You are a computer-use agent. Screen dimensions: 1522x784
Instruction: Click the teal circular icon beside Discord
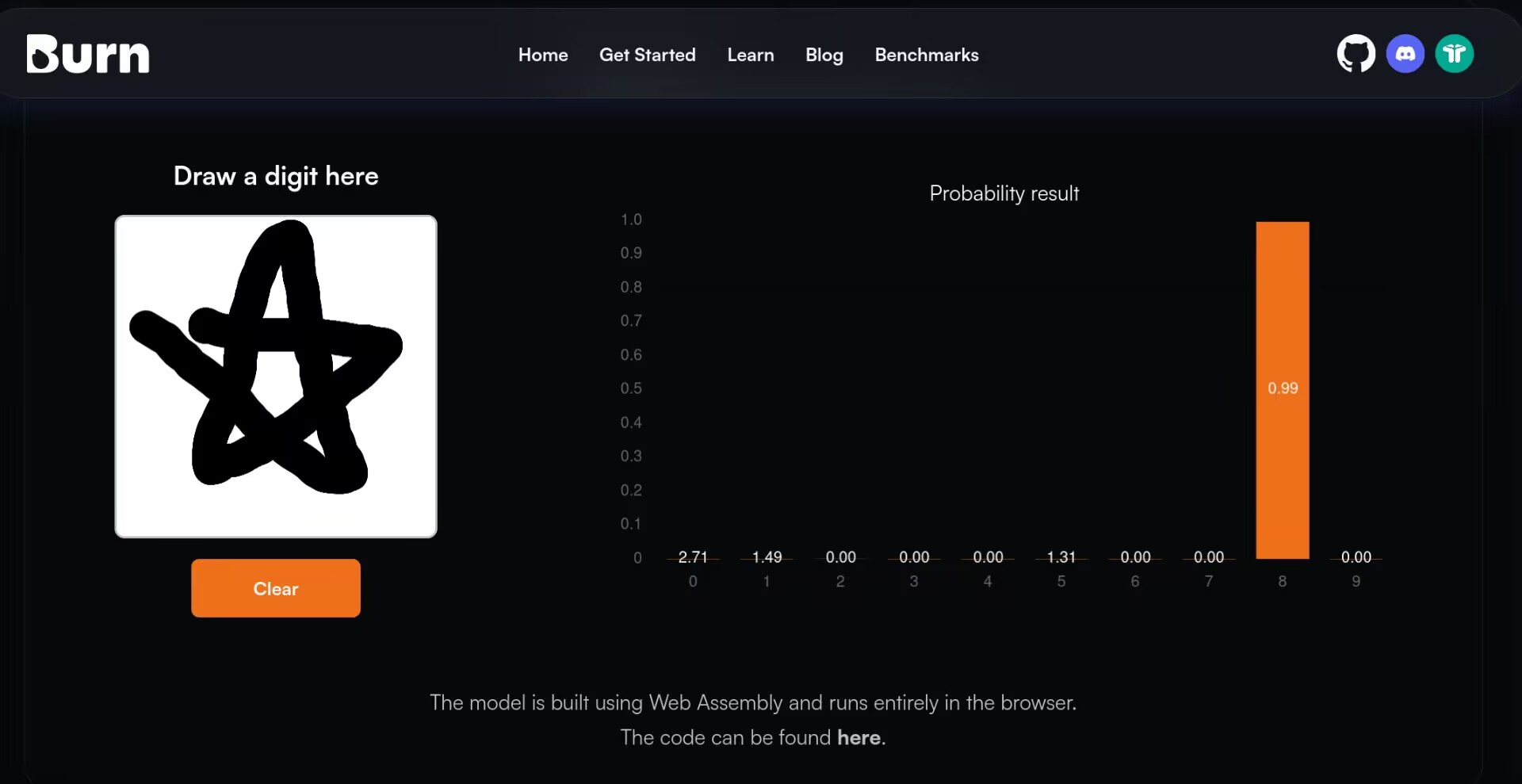(x=1454, y=54)
